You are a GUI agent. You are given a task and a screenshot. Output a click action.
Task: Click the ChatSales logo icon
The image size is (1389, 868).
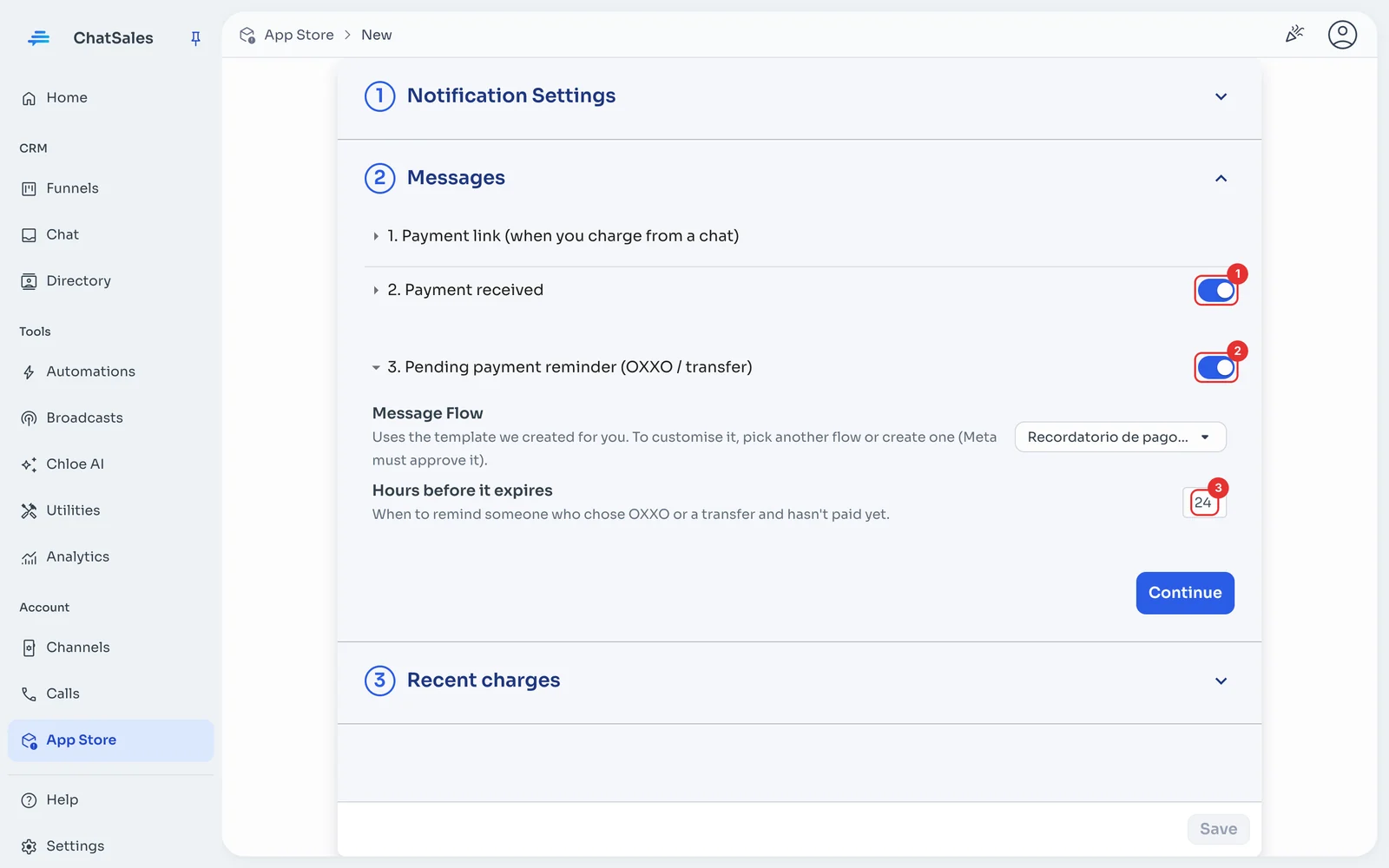click(38, 37)
